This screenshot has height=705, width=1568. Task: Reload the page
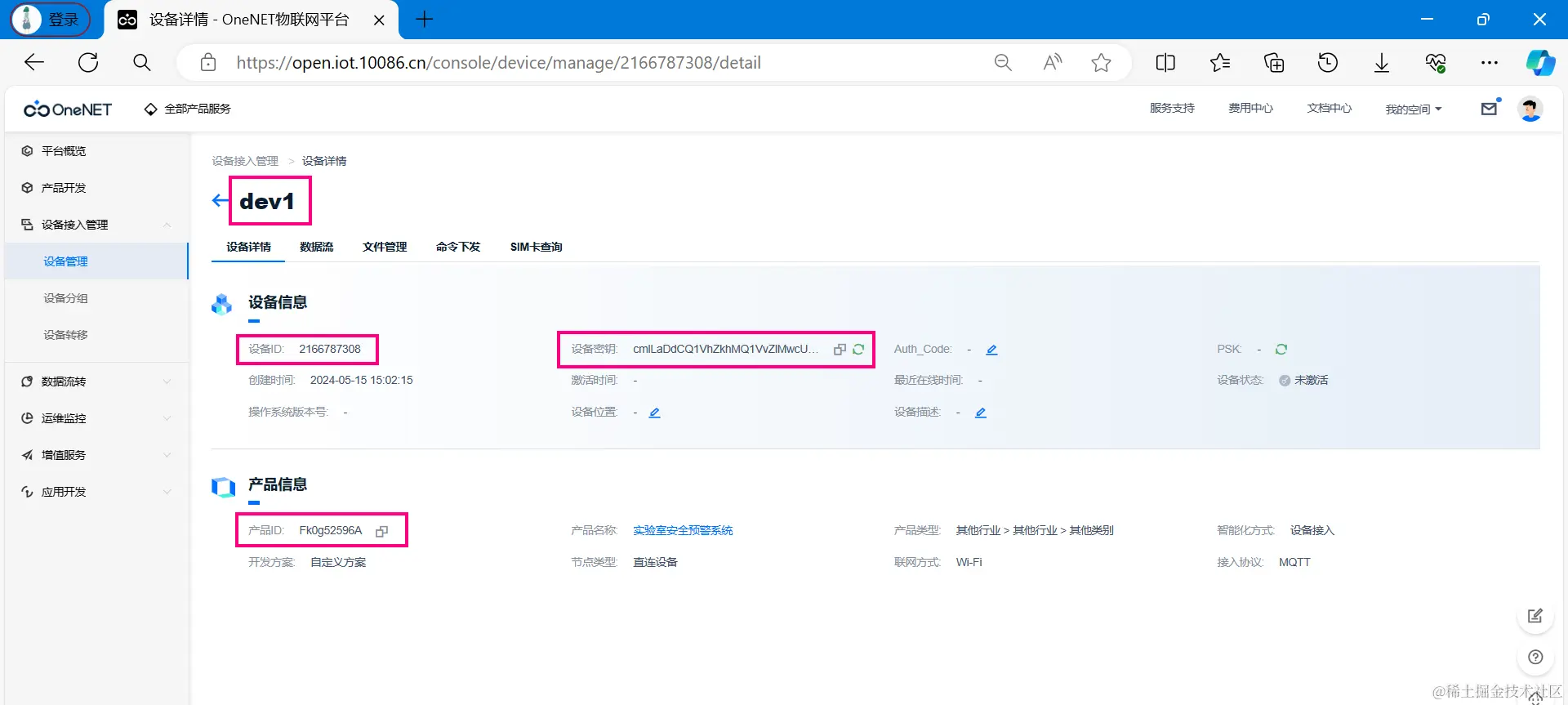[88, 63]
